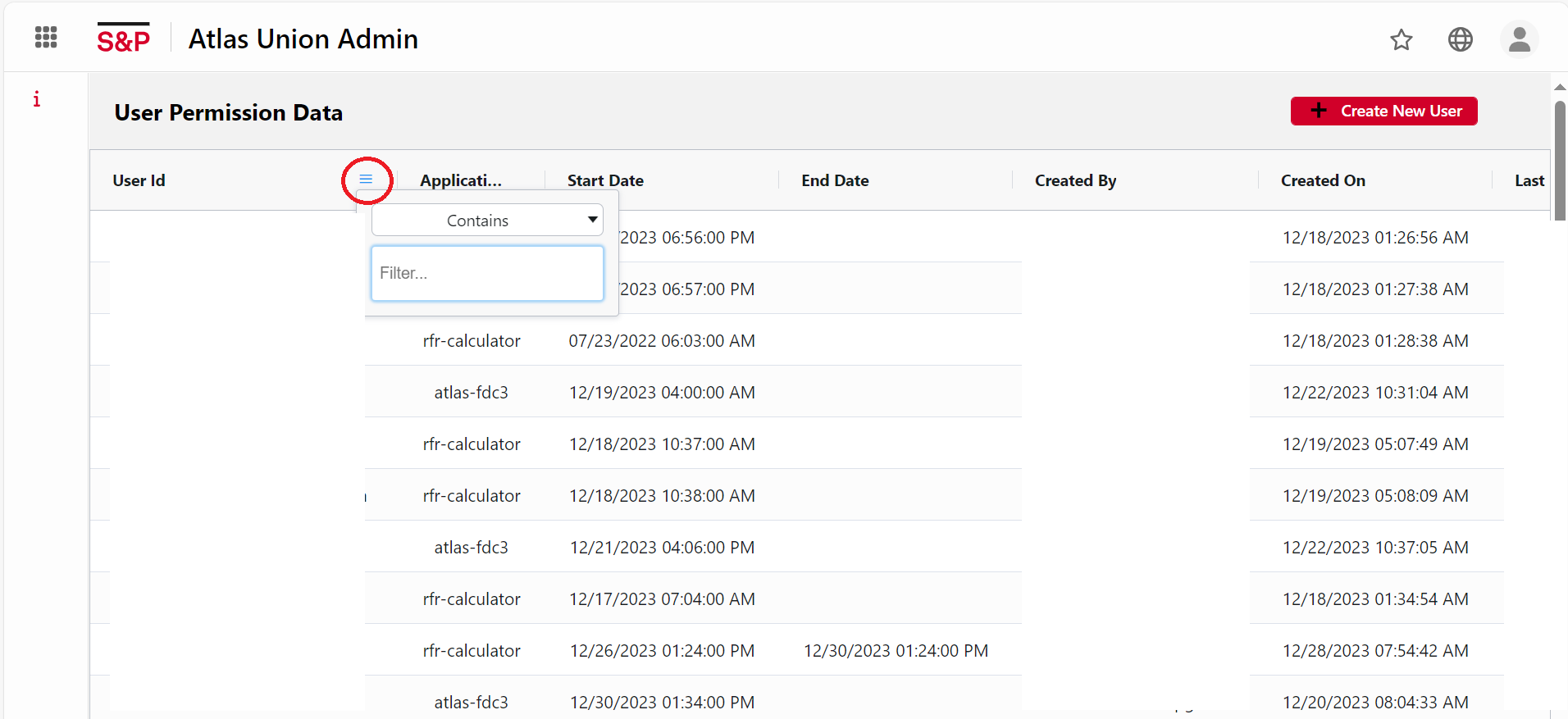Open the language globe icon
The height and width of the screenshot is (719, 1568).
click(1461, 39)
